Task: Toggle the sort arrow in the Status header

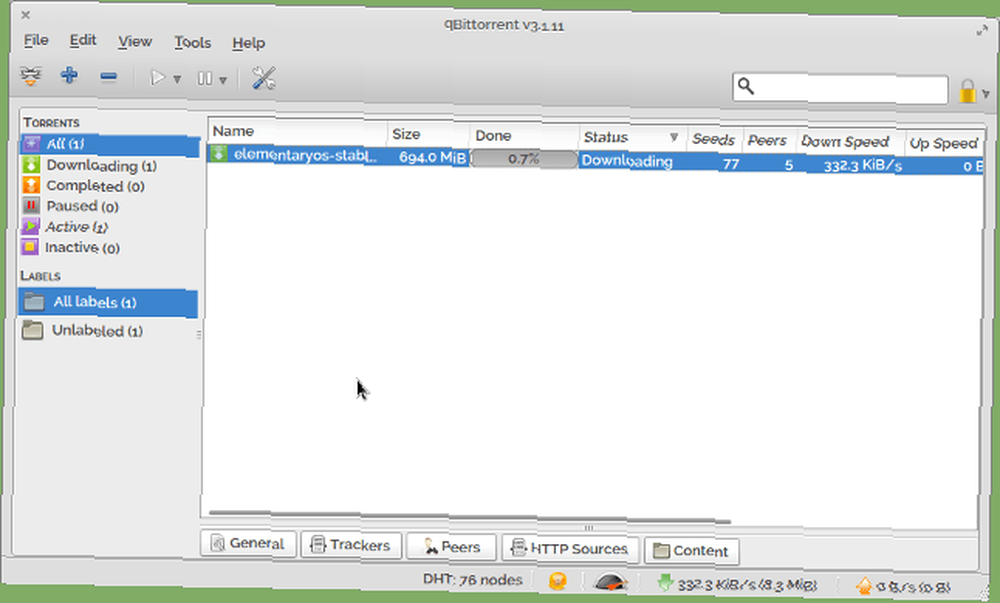Action: (673, 137)
